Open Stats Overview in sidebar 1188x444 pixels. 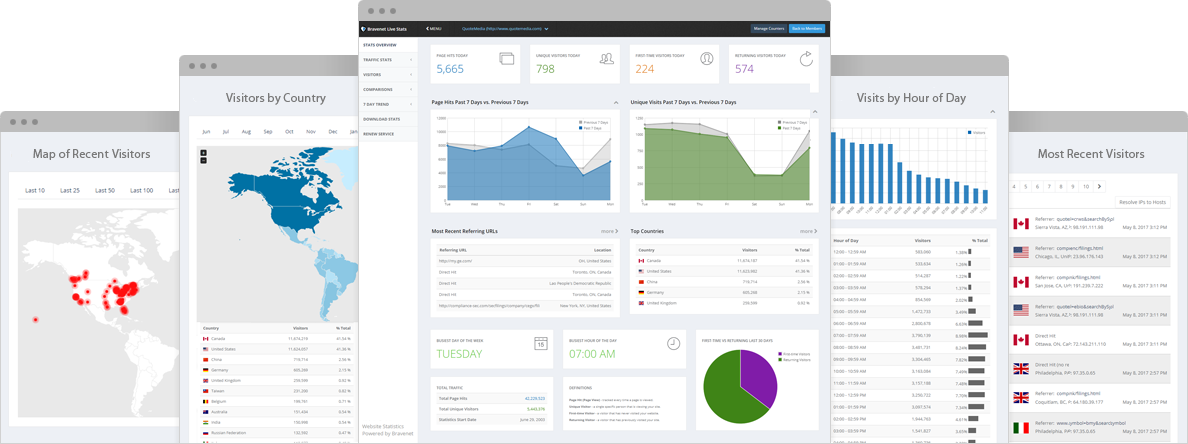click(x=389, y=45)
